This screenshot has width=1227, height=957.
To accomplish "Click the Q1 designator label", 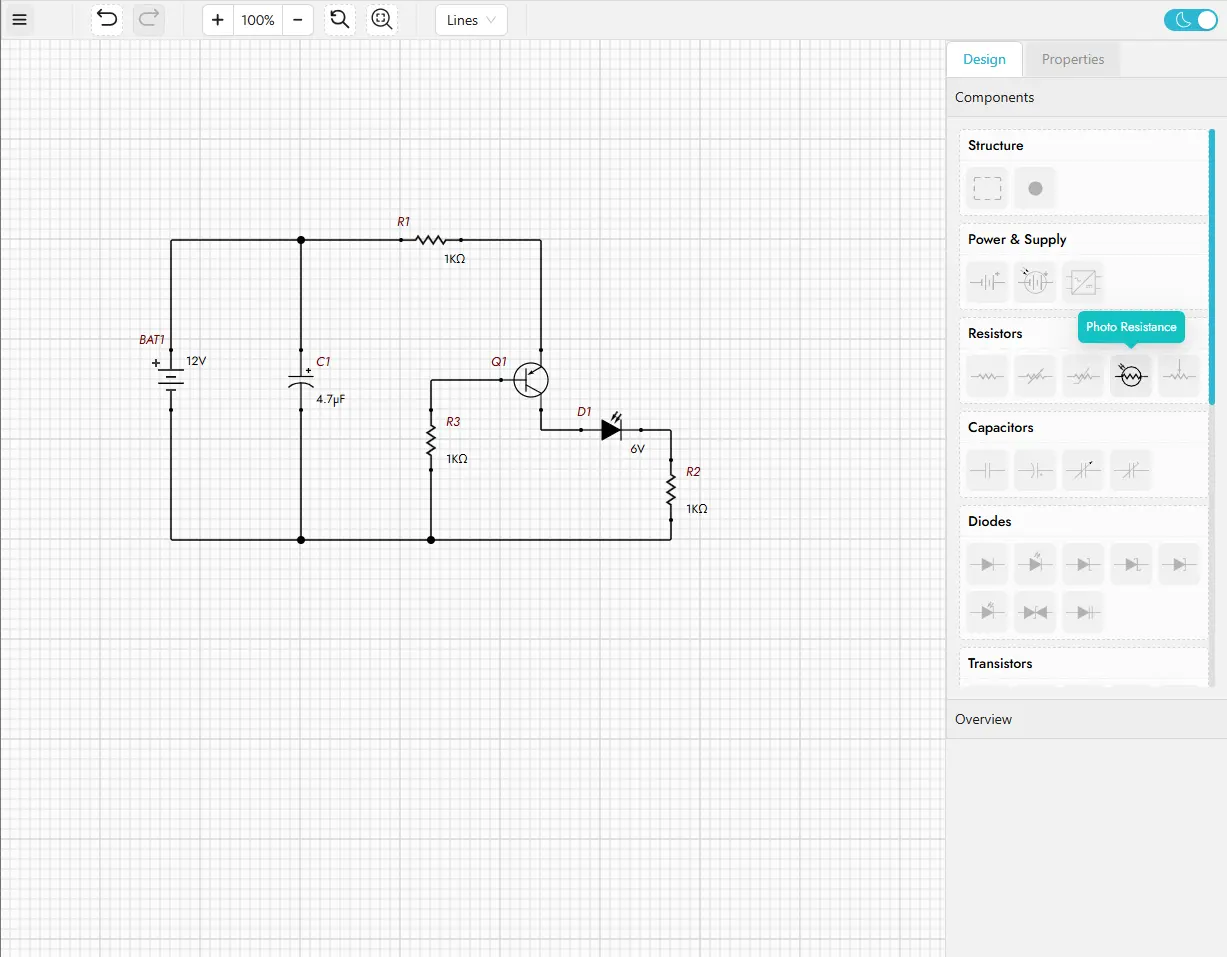I will [499, 361].
